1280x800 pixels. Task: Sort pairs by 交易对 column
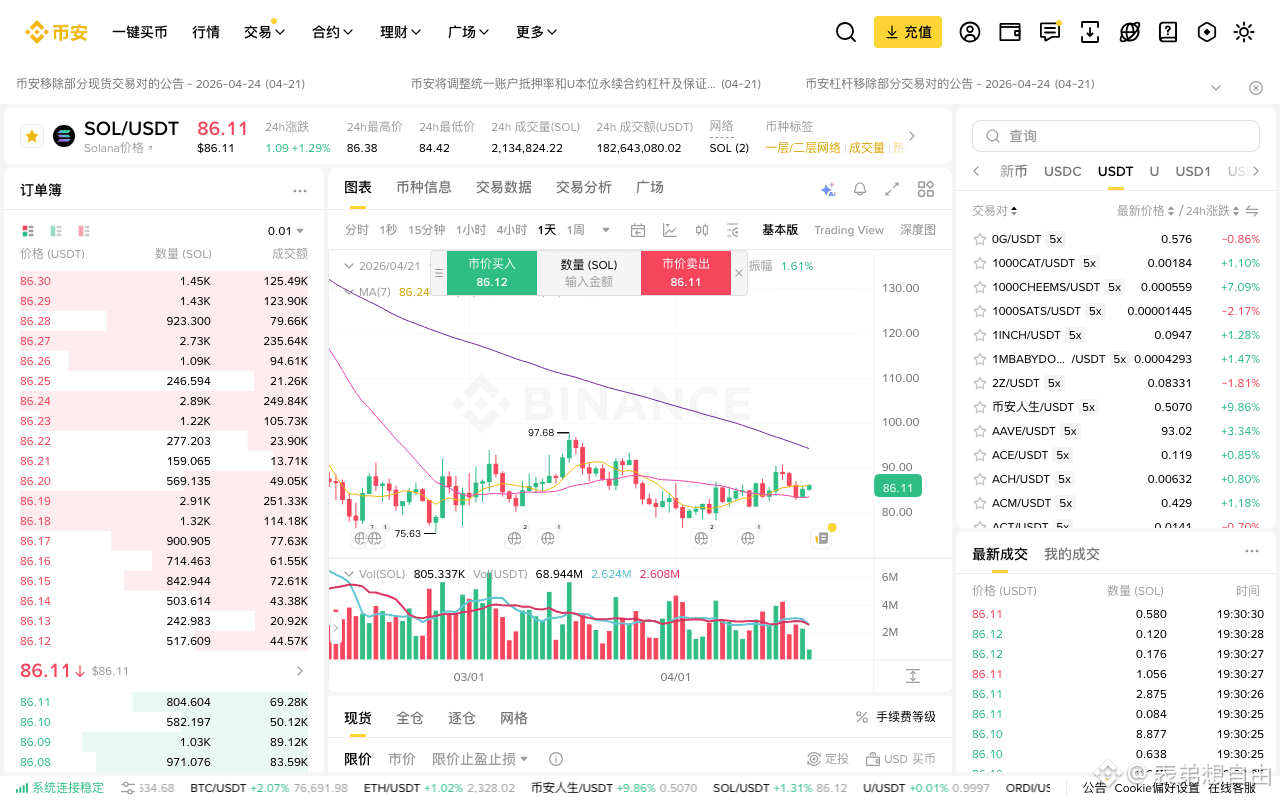pyautogui.click(x=995, y=211)
